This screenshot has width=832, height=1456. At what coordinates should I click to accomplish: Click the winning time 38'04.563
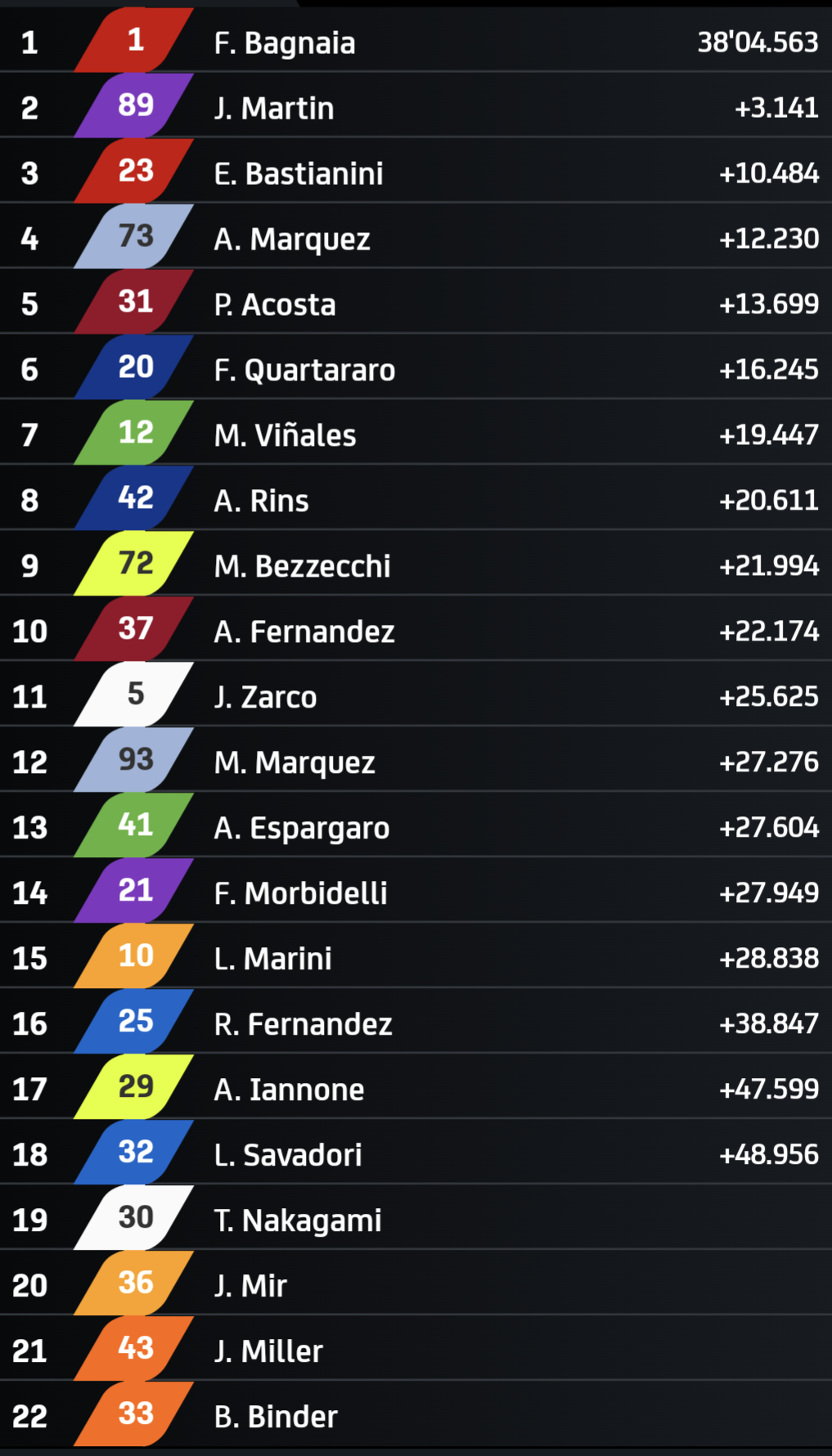point(758,42)
